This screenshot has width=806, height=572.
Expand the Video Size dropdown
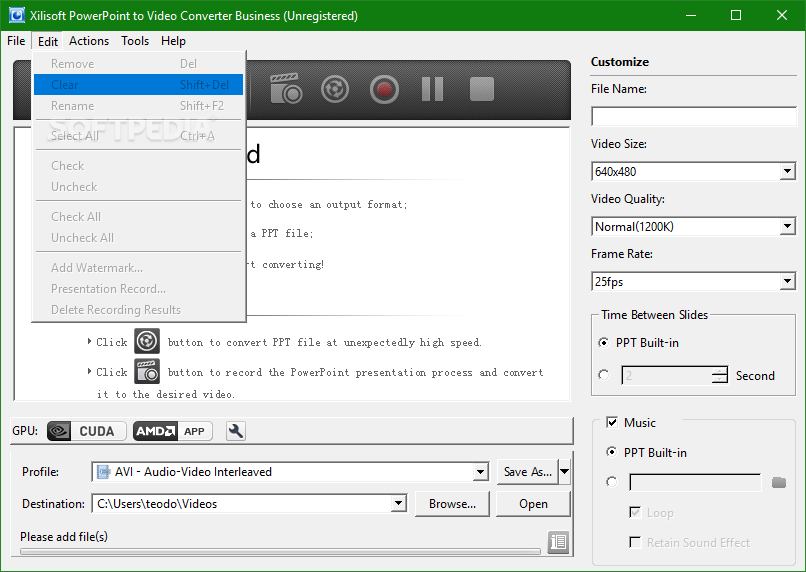tap(787, 171)
